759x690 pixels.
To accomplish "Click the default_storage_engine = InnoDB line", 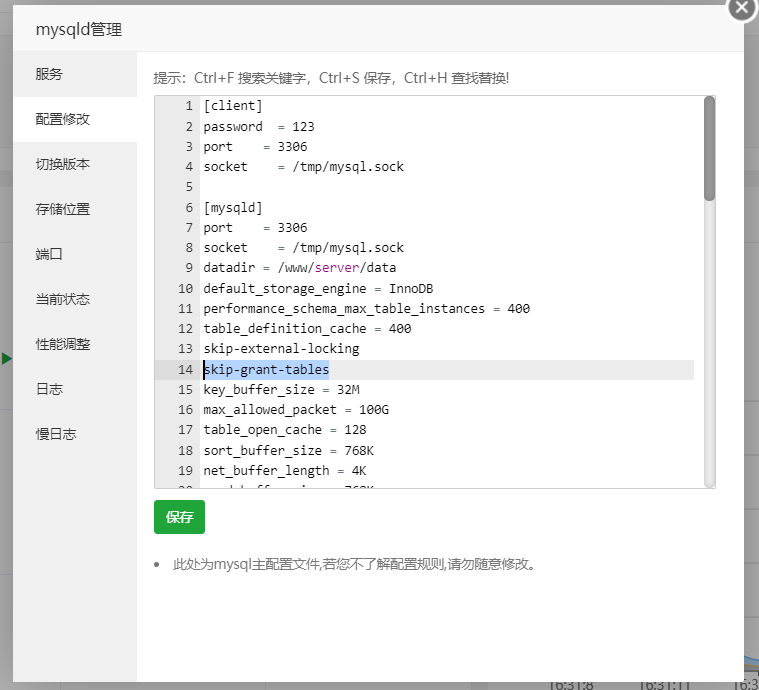I will [x=318, y=289].
